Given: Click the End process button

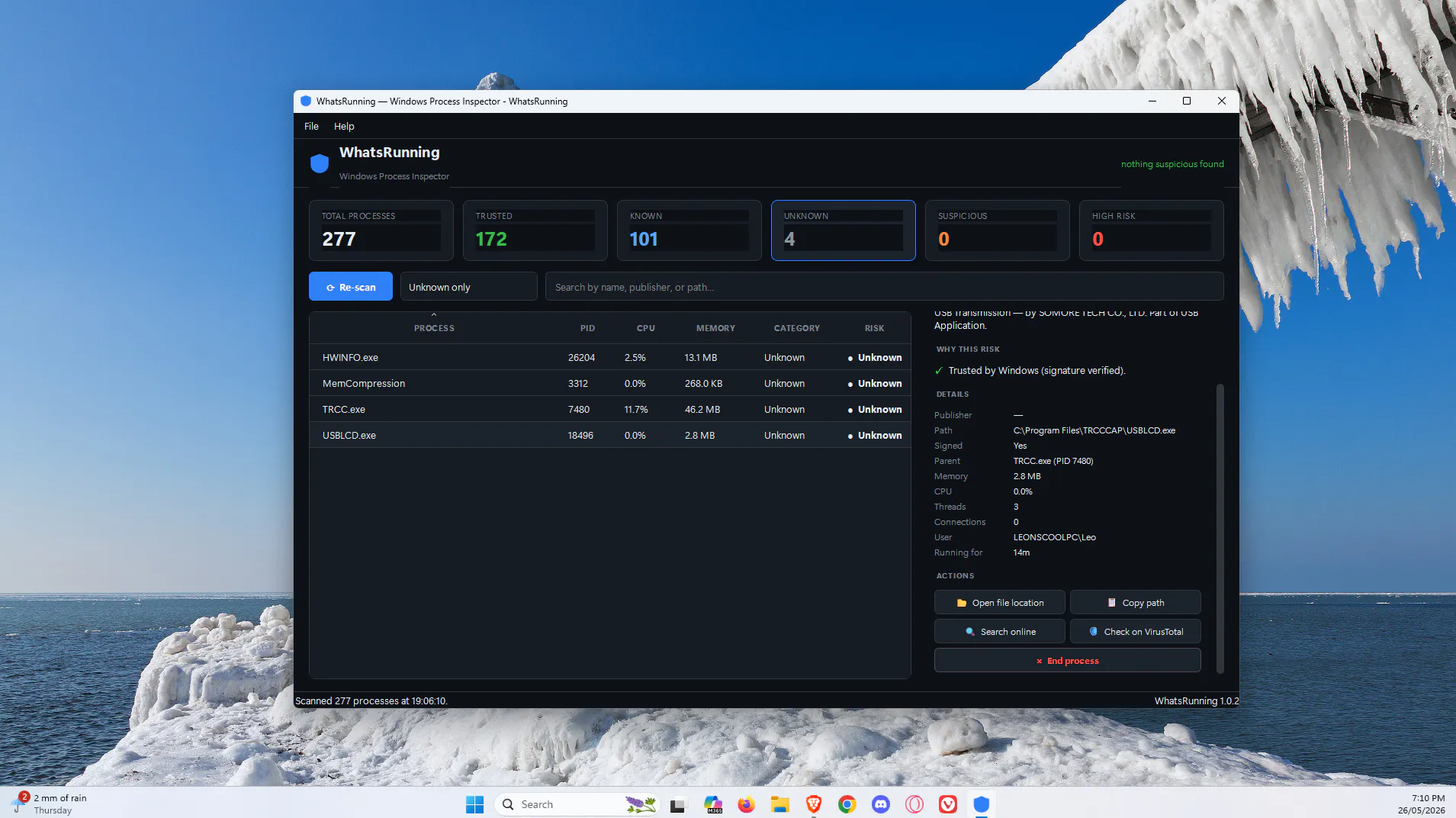Looking at the screenshot, I should tap(1068, 660).
